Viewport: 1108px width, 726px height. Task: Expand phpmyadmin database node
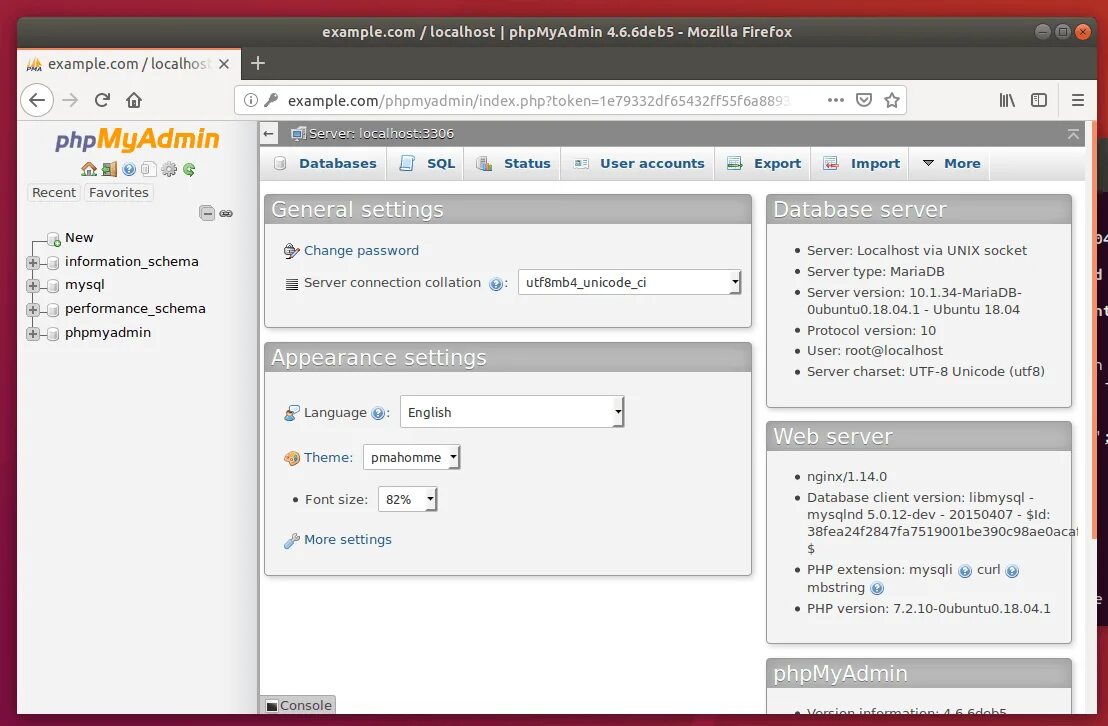[x=33, y=334]
